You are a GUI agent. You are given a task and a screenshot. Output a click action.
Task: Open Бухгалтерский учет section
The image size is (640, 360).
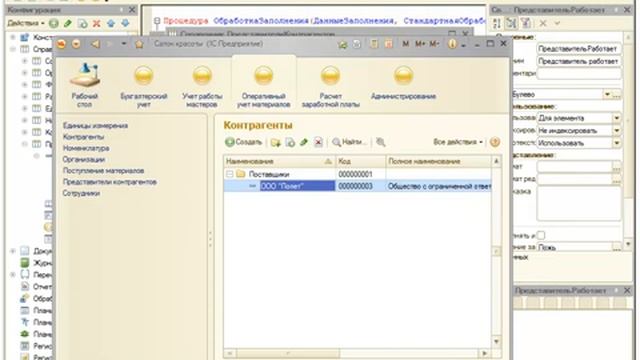[144, 87]
